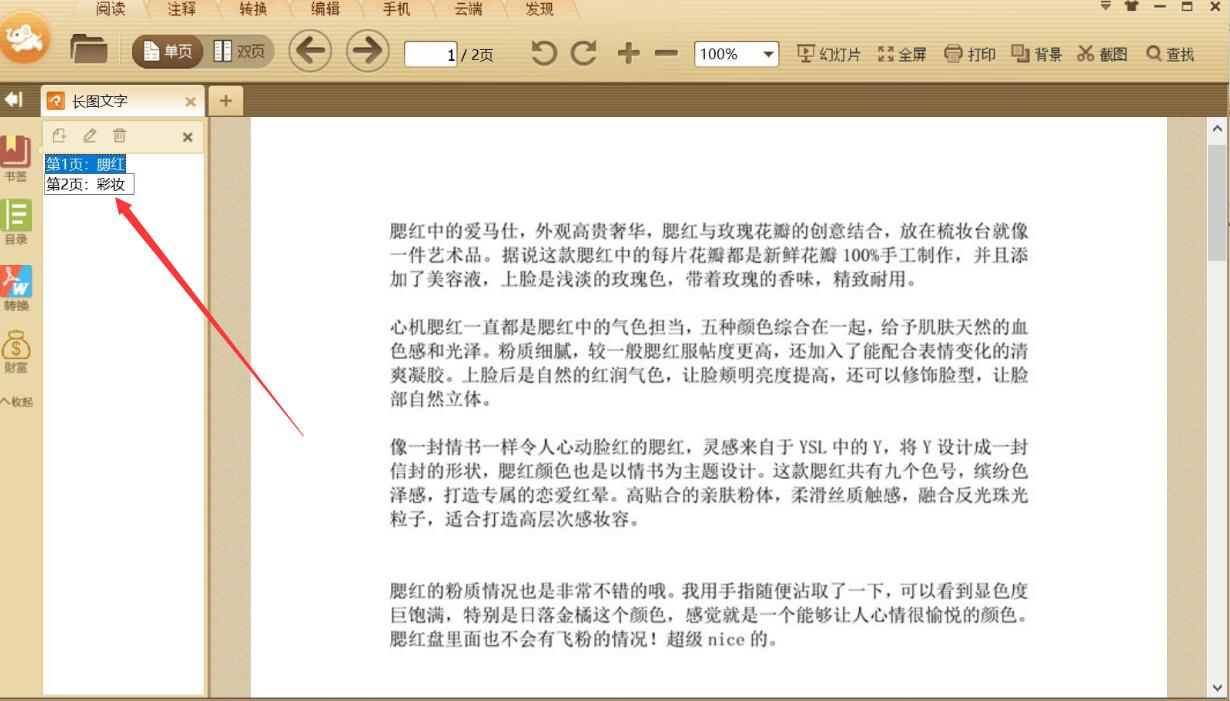Switch to single page view 单页
The image size is (1230, 701).
(168, 52)
